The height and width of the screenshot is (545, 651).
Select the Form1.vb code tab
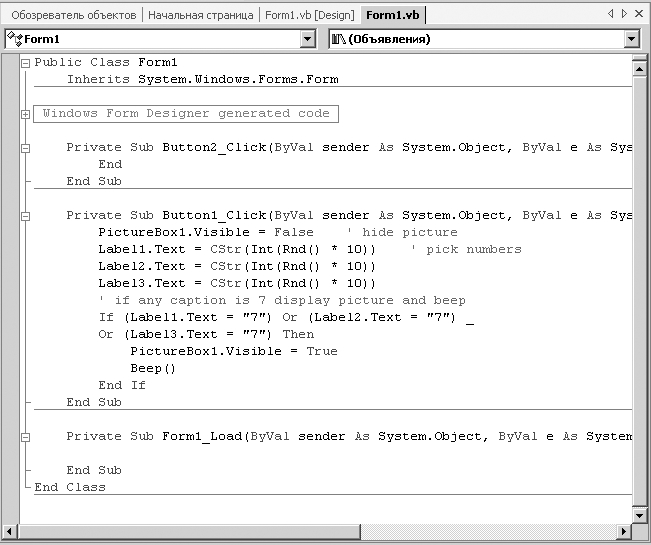(x=393, y=15)
